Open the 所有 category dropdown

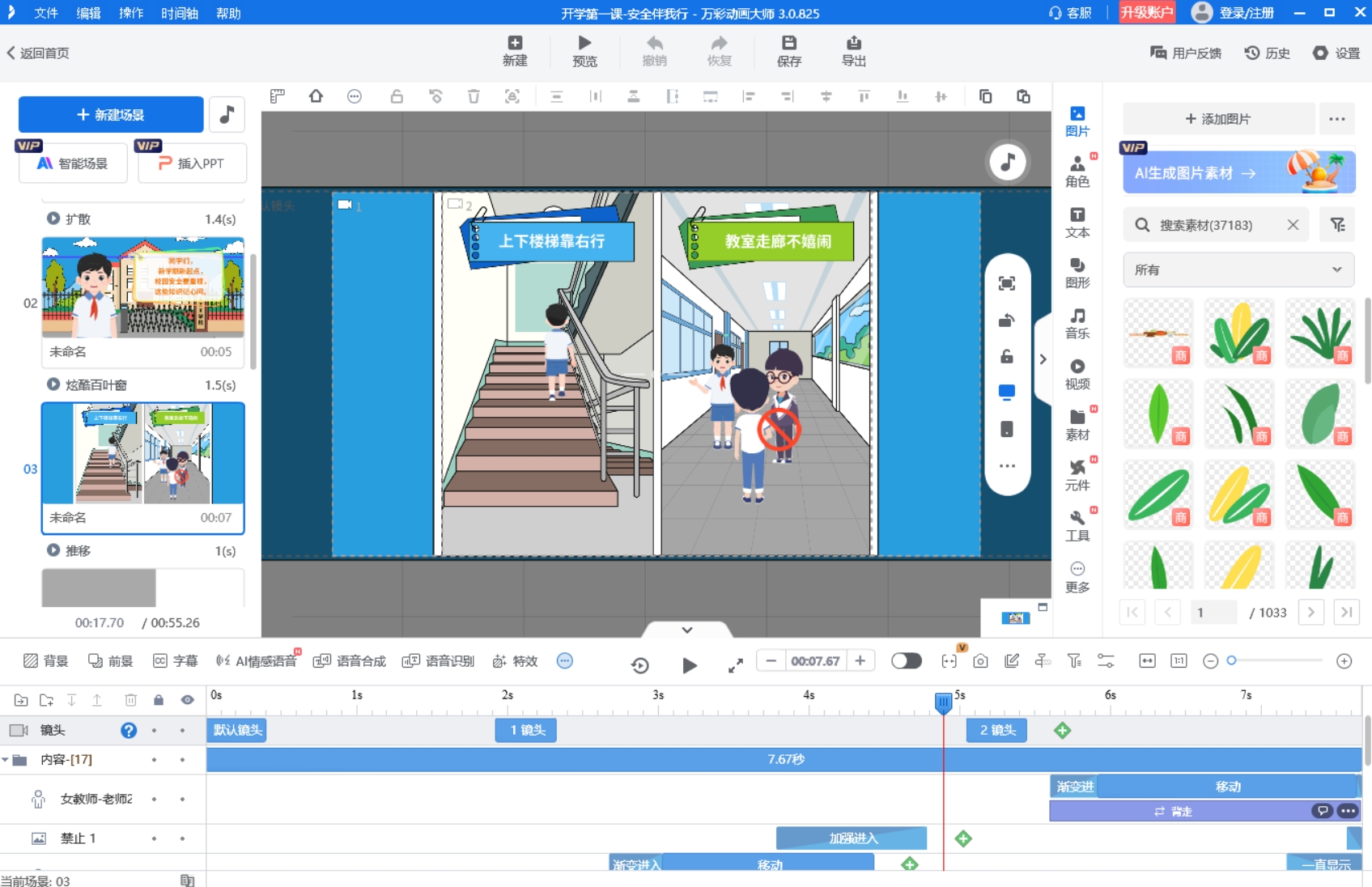(x=1238, y=269)
